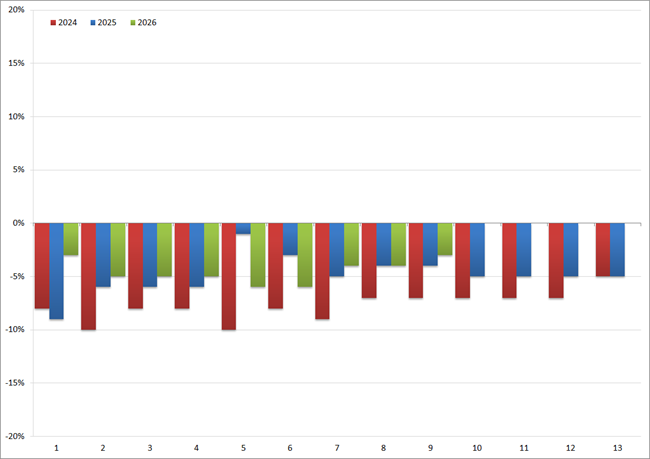This screenshot has width=650, height=459.
Task: Select the red 2024 bar in period 2
Action: coord(89,277)
